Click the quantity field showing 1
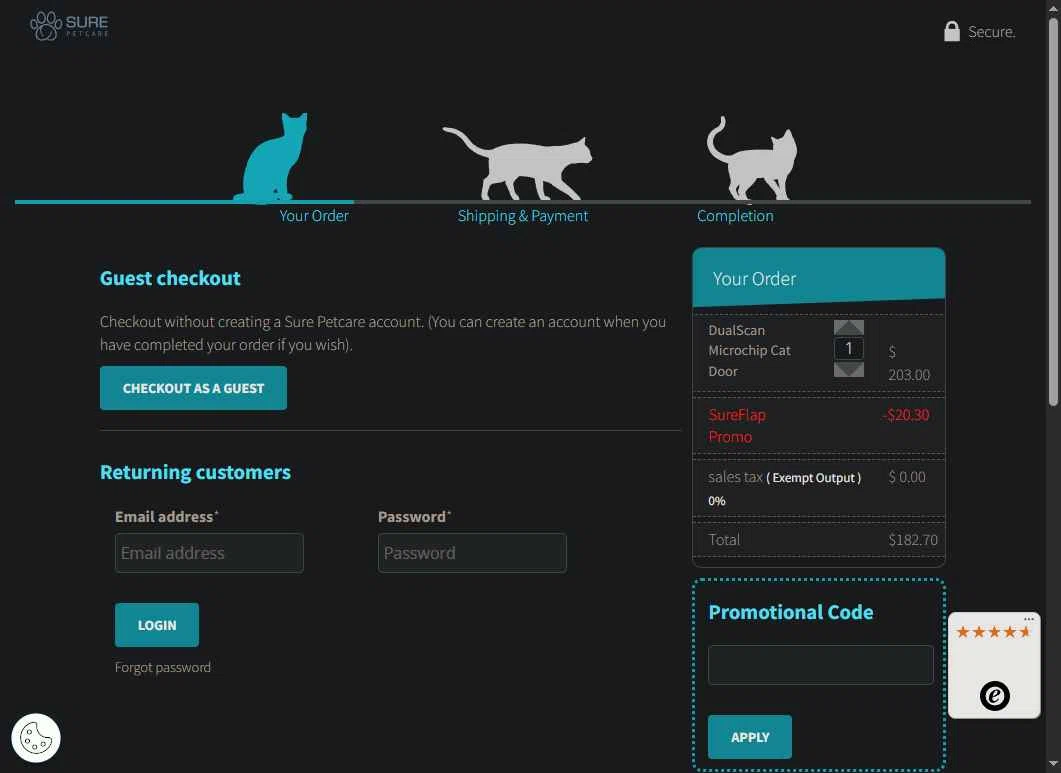The width and height of the screenshot is (1061, 773). 849,349
